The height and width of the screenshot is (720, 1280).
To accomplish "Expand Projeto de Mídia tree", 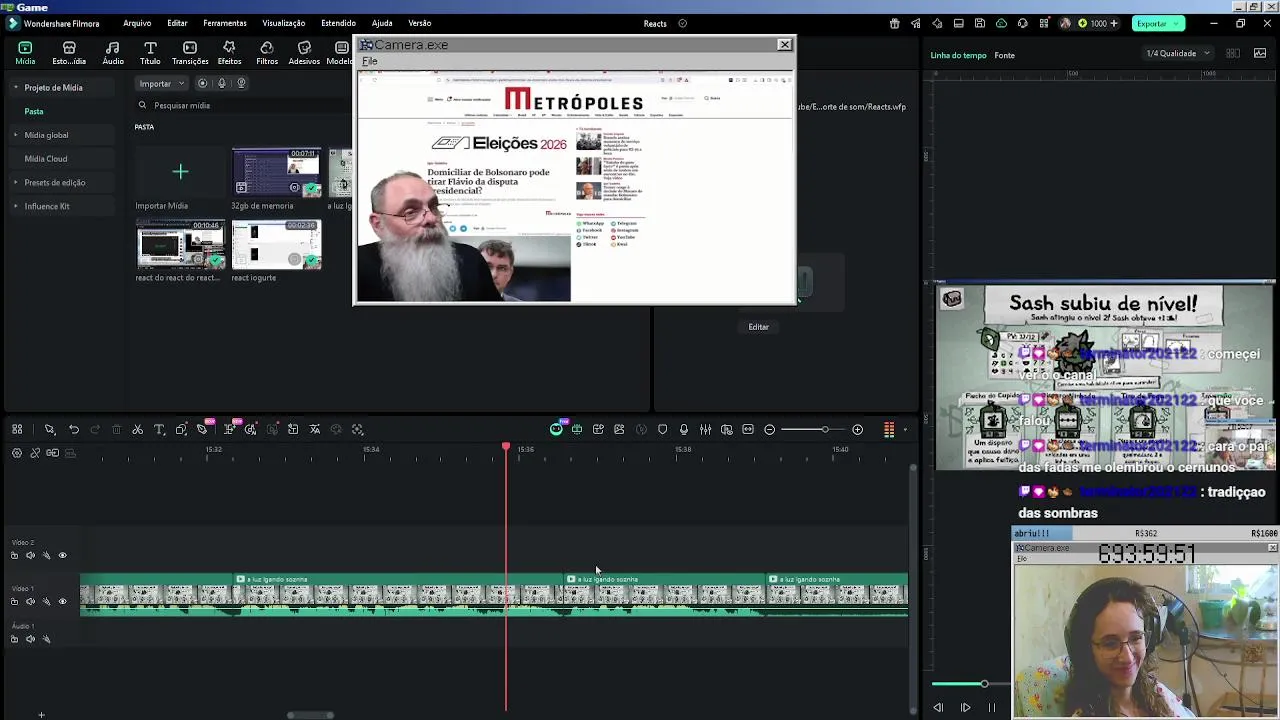I will pyautogui.click(x=15, y=87).
